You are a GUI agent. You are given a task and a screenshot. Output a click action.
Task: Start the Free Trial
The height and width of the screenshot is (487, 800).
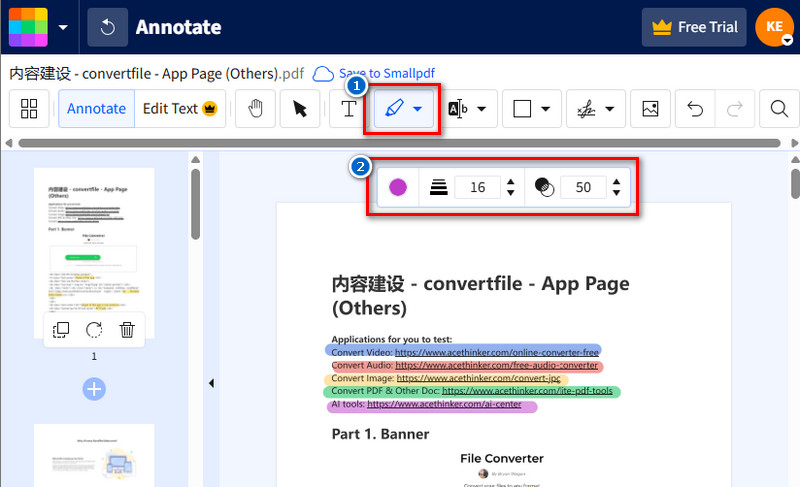[694, 27]
